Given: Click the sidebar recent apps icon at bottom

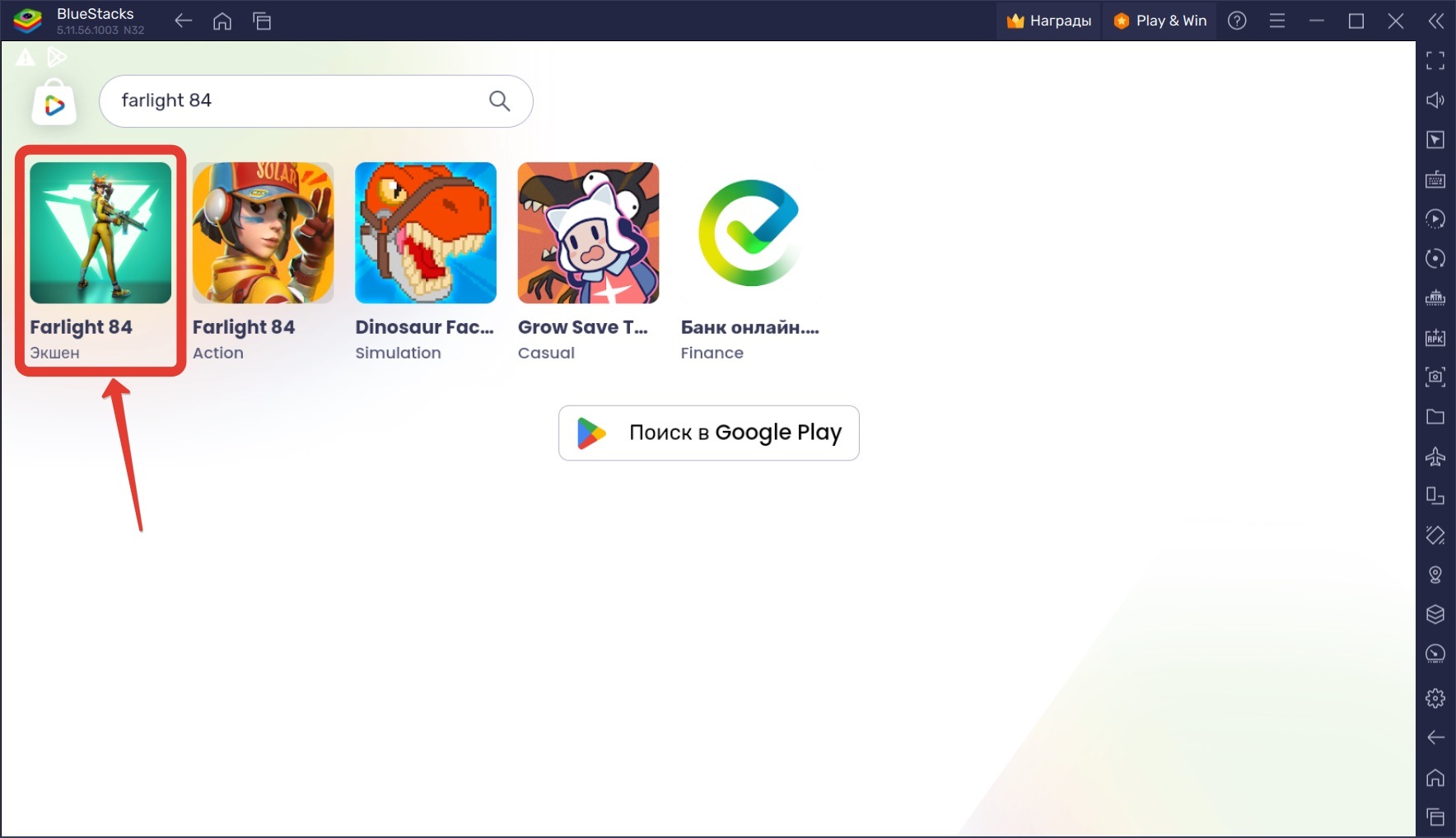Looking at the screenshot, I should (x=1435, y=817).
